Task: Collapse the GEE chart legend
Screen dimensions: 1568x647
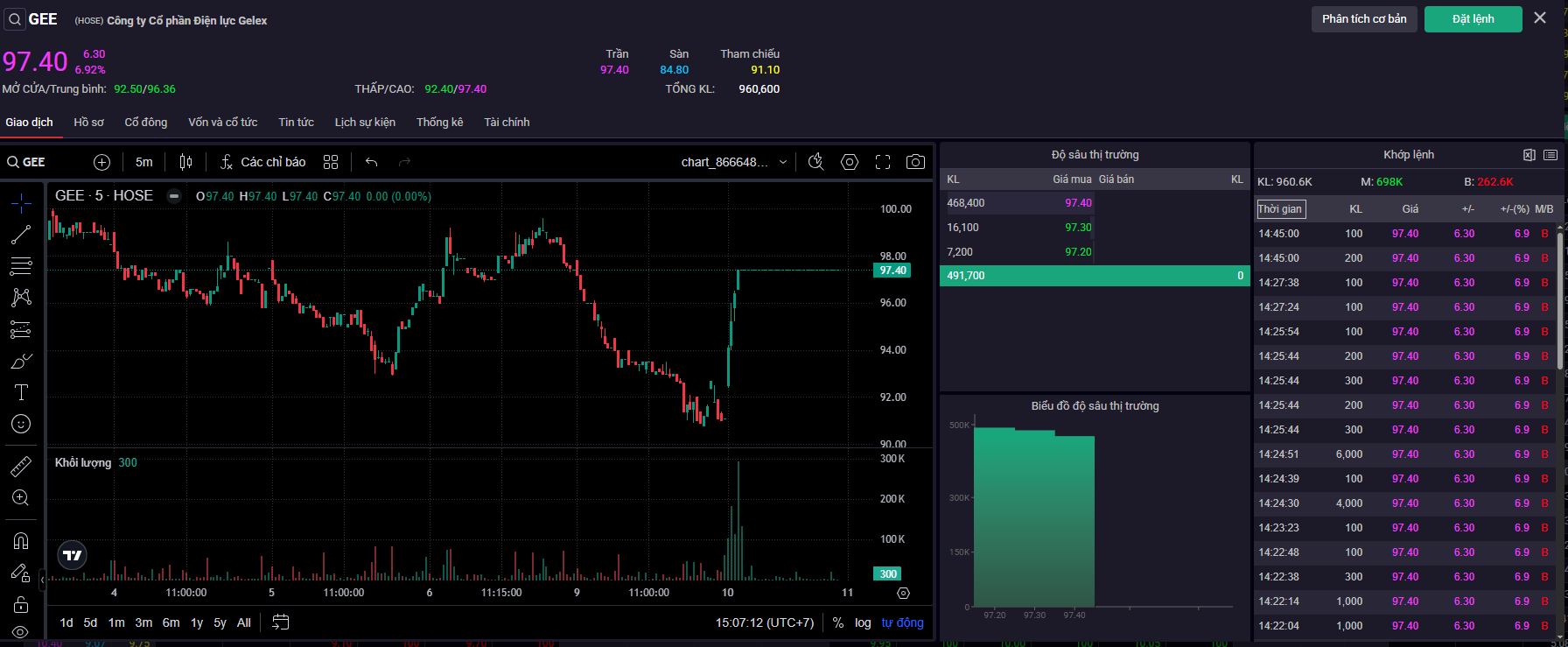Action: [x=174, y=196]
